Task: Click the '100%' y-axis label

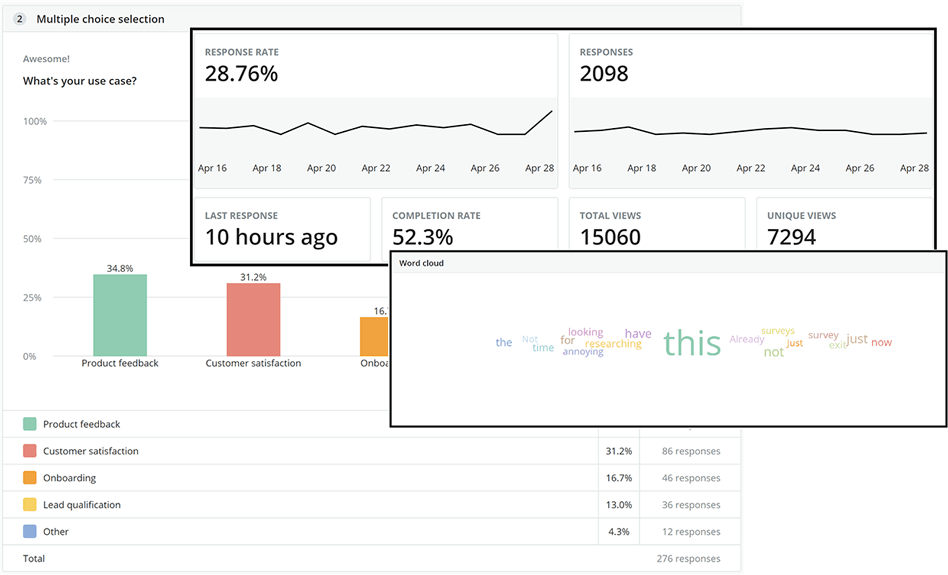Action: pyautogui.click(x=35, y=121)
